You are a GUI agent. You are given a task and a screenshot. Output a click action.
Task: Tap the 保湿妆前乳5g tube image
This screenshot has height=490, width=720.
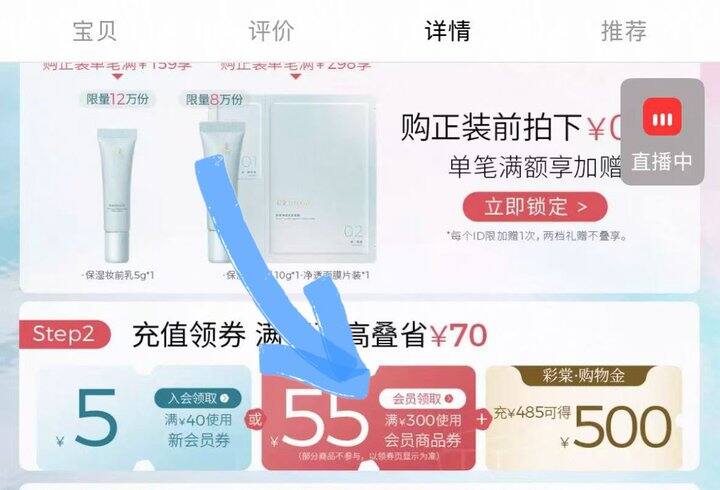(118, 195)
